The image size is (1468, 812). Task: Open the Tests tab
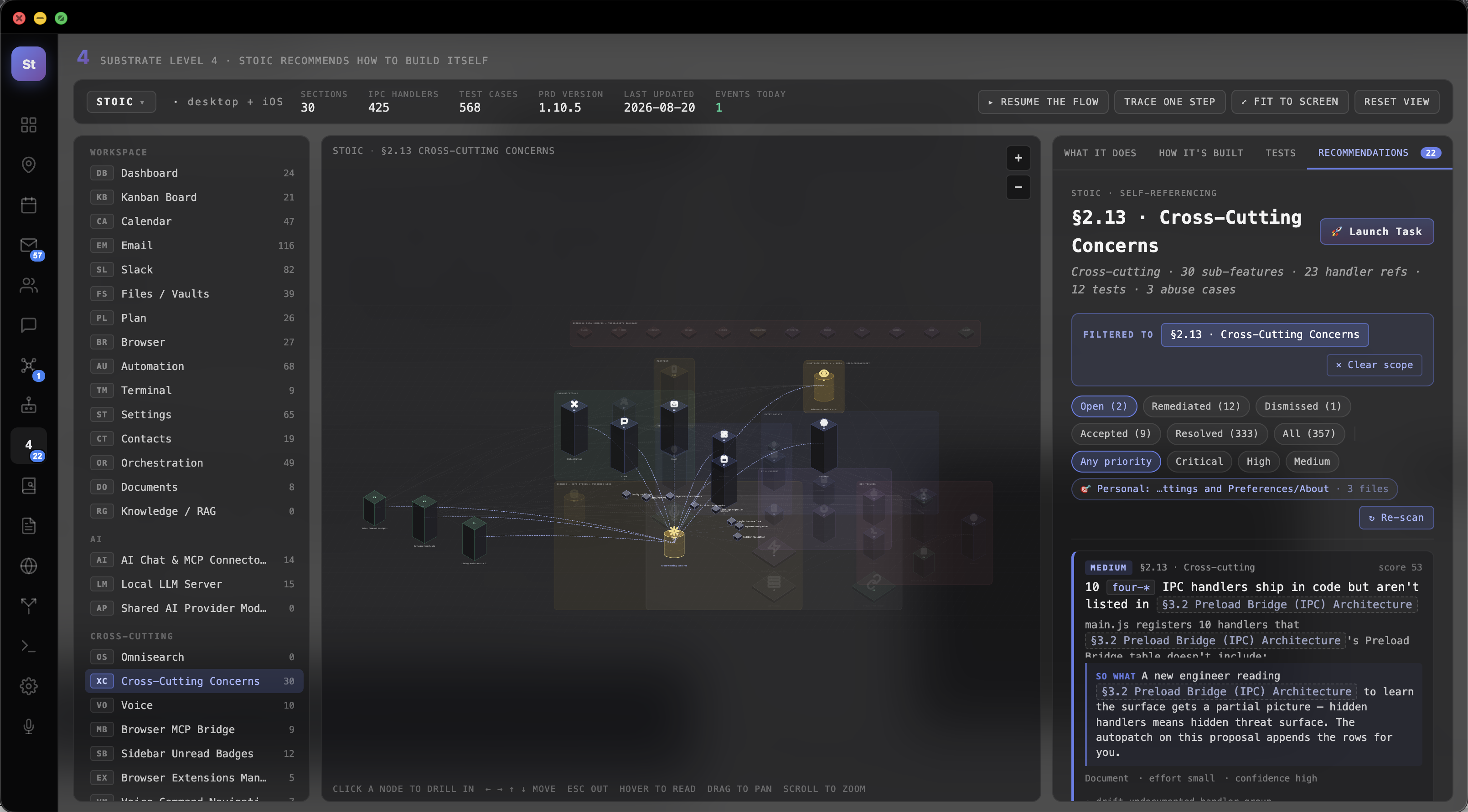[x=1281, y=153]
